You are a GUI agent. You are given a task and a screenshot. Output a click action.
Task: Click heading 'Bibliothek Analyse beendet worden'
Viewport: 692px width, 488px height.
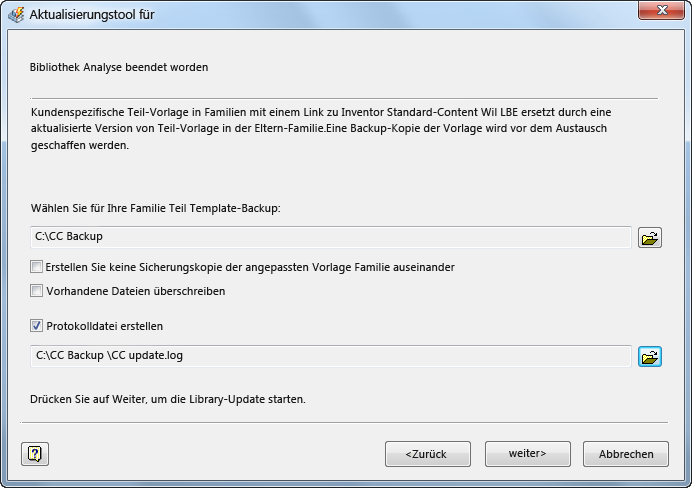coord(119,68)
